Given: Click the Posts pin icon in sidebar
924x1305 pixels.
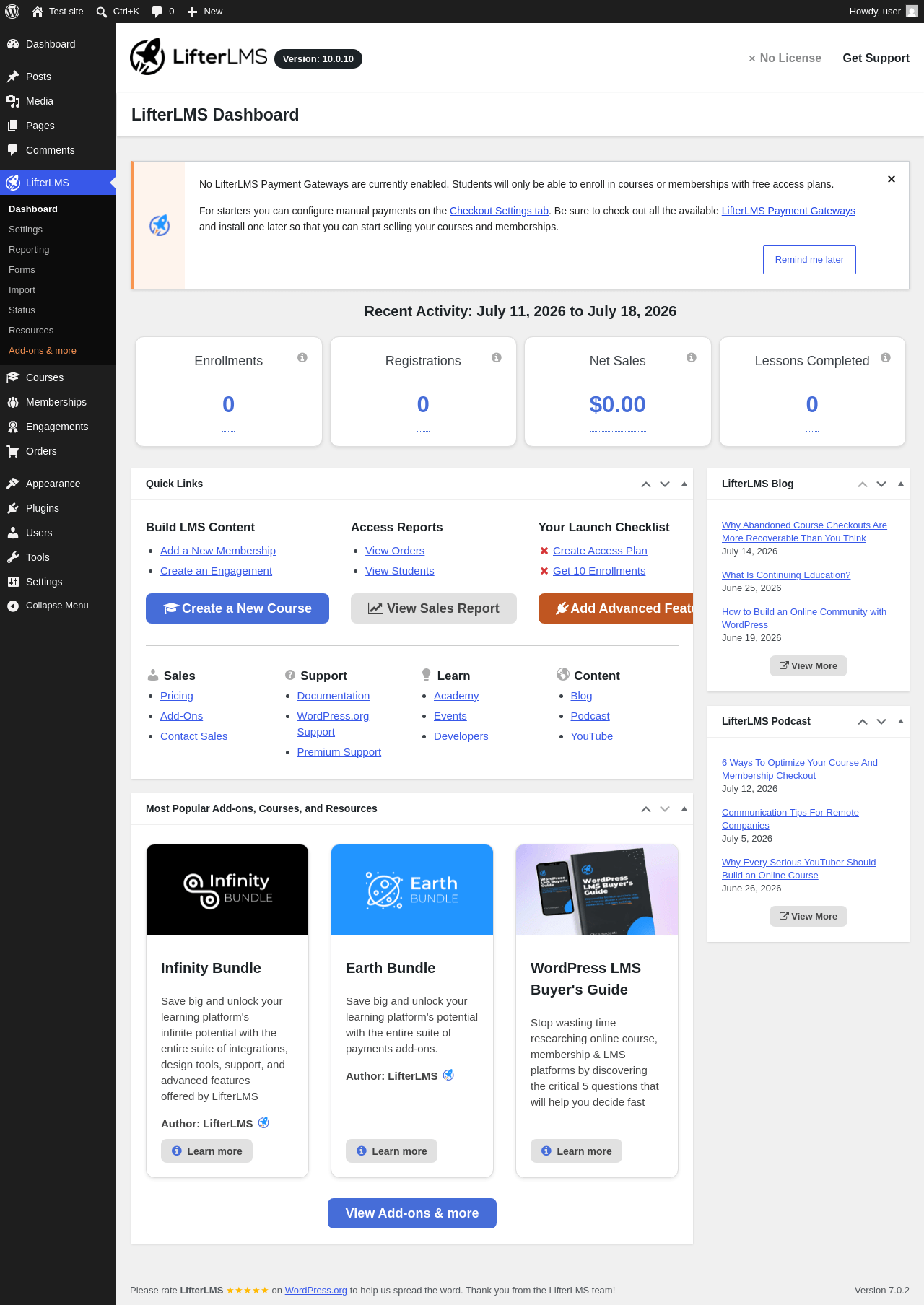Looking at the screenshot, I should [13, 77].
